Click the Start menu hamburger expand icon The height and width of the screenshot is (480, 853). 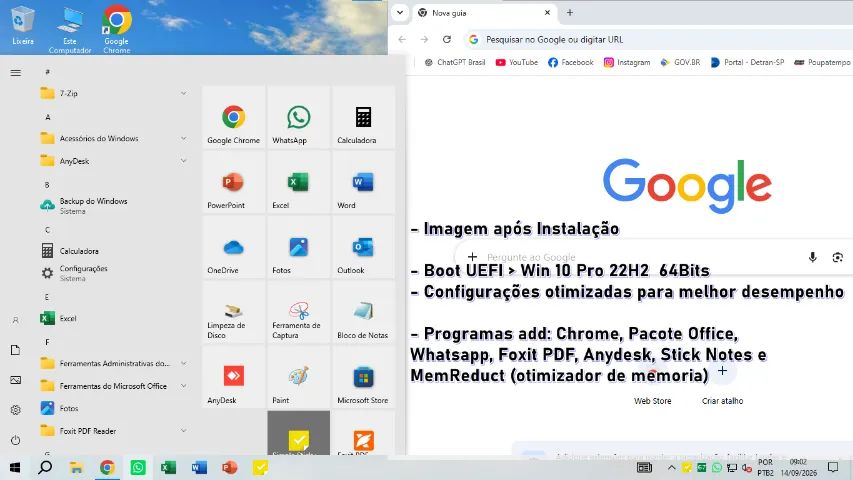pyautogui.click(x=16, y=72)
